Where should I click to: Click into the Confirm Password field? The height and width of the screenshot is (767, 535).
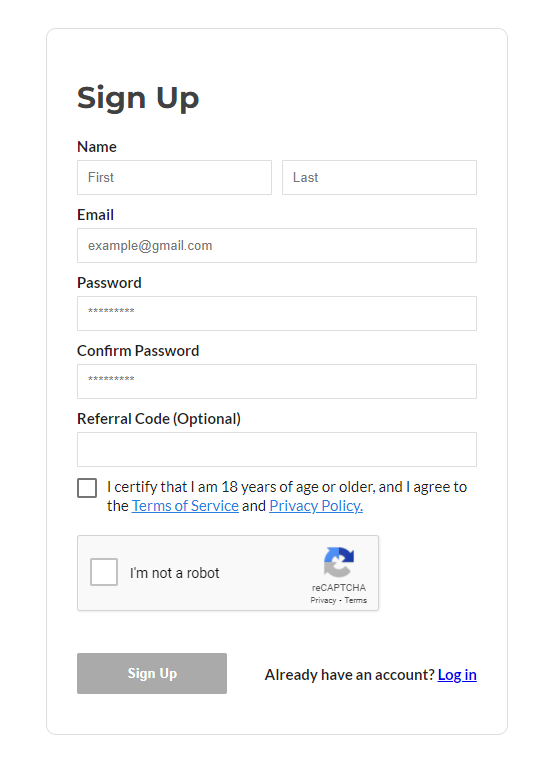[277, 381]
